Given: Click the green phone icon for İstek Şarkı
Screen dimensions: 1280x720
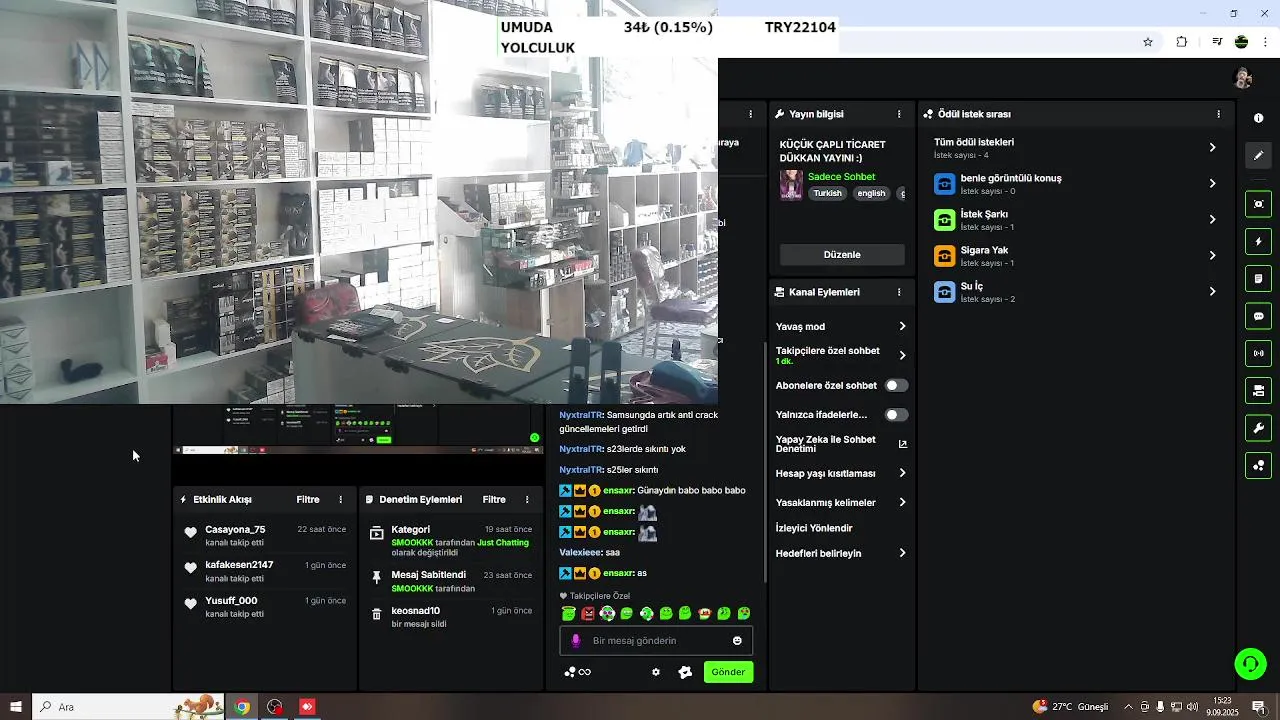Looking at the screenshot, I should [x=944, y=220].
